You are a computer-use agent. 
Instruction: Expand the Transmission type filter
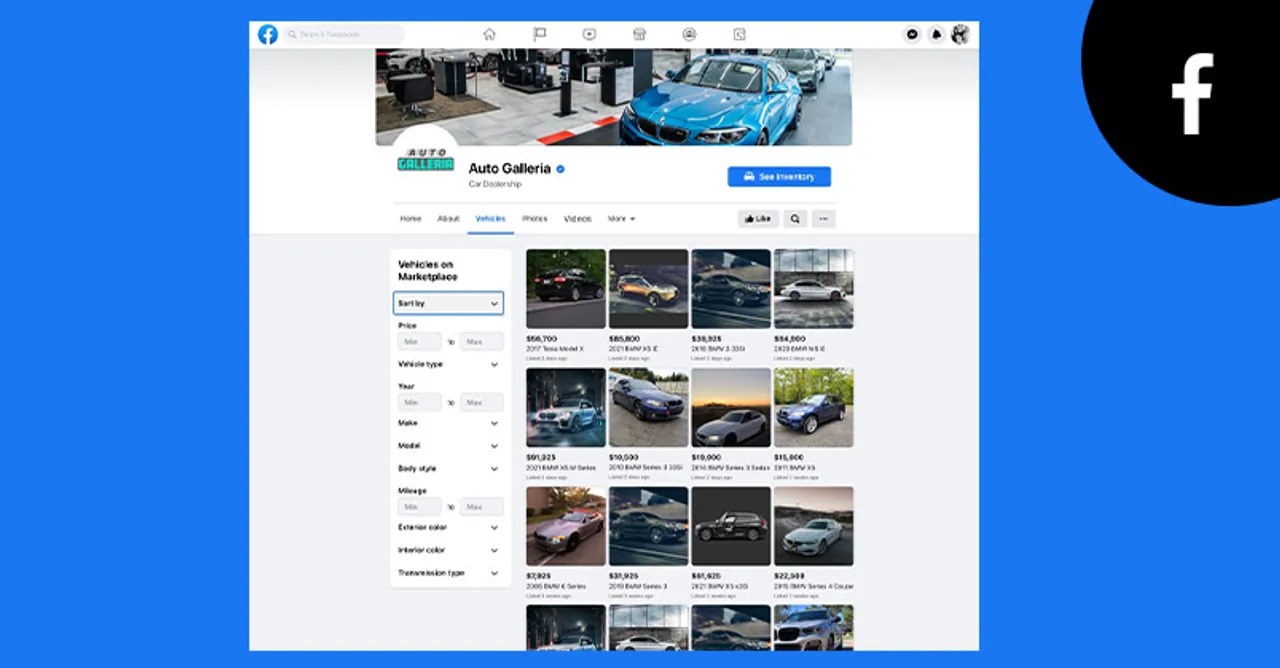point(448,573)
